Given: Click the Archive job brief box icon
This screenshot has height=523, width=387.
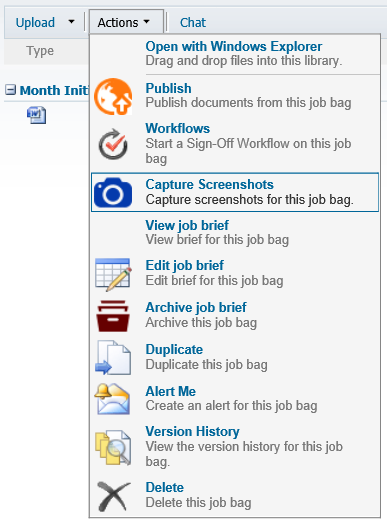Looking at the screenshot, I should click(x=113, y=316).
